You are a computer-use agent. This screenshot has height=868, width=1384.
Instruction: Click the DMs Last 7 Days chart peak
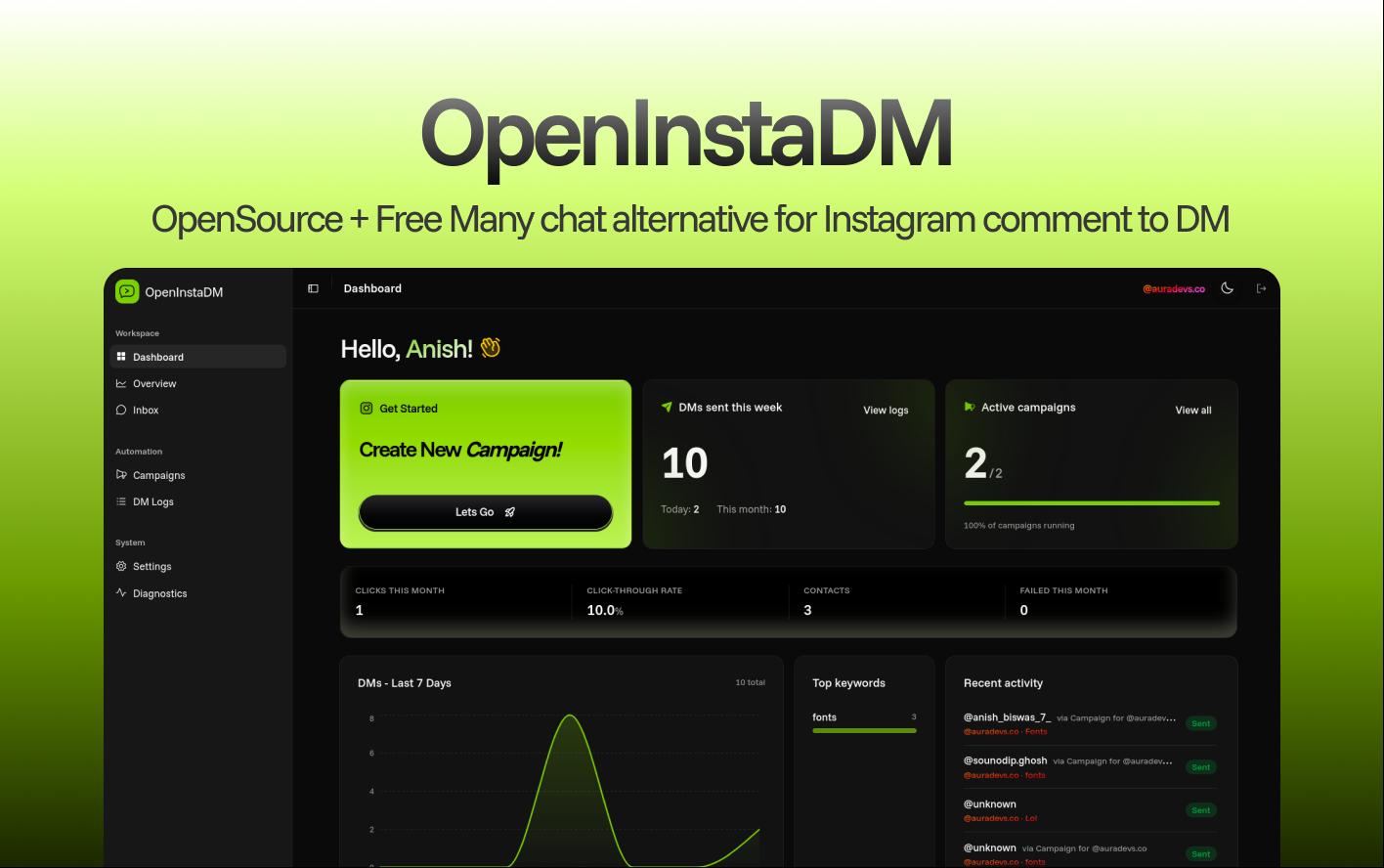pyautogui.click(x=571, y=716)
